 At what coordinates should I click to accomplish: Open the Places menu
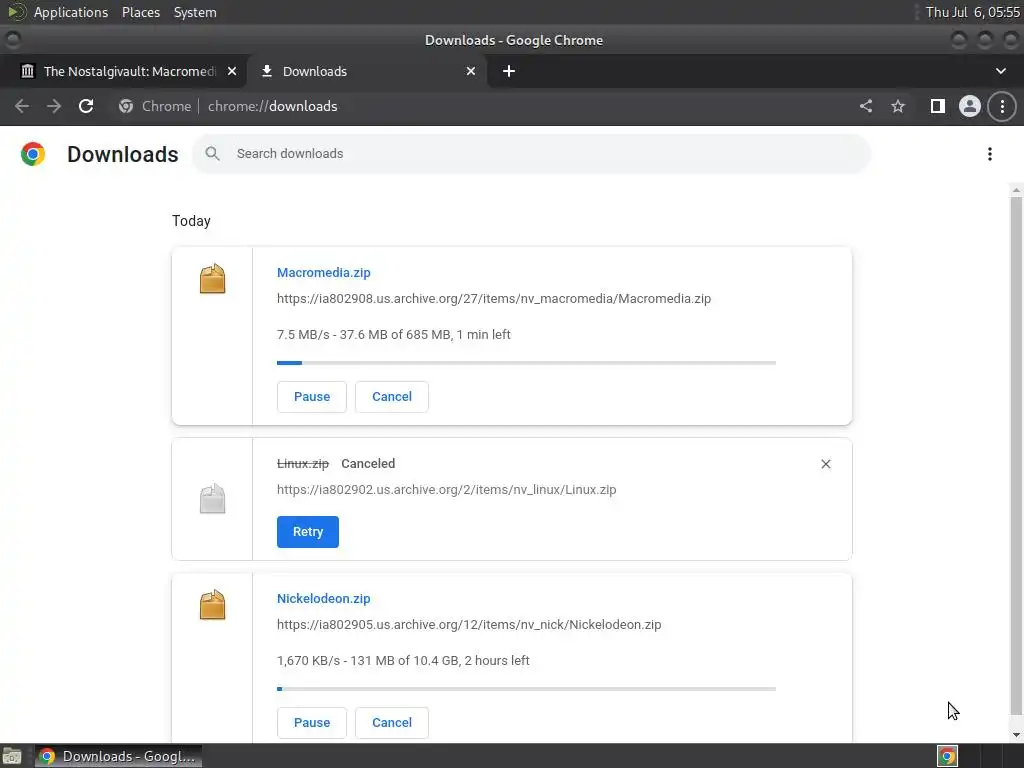point(141,12)
